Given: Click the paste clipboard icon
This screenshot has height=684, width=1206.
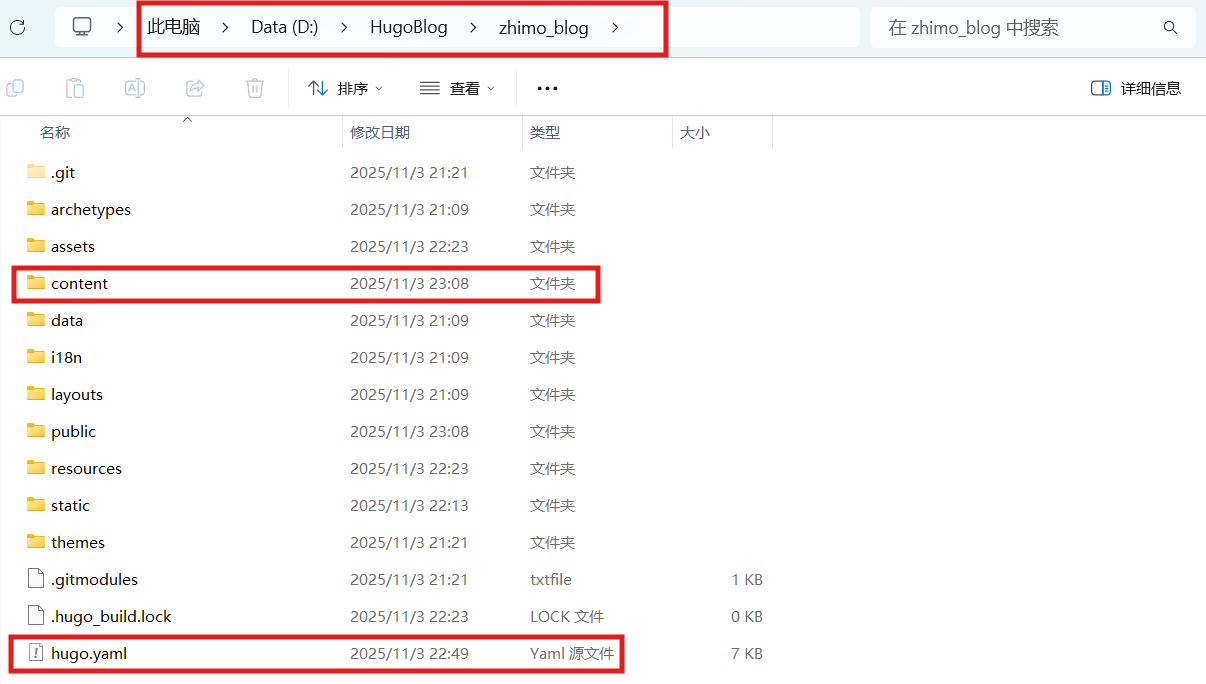Looking at the screenshot, I should 75,88.
